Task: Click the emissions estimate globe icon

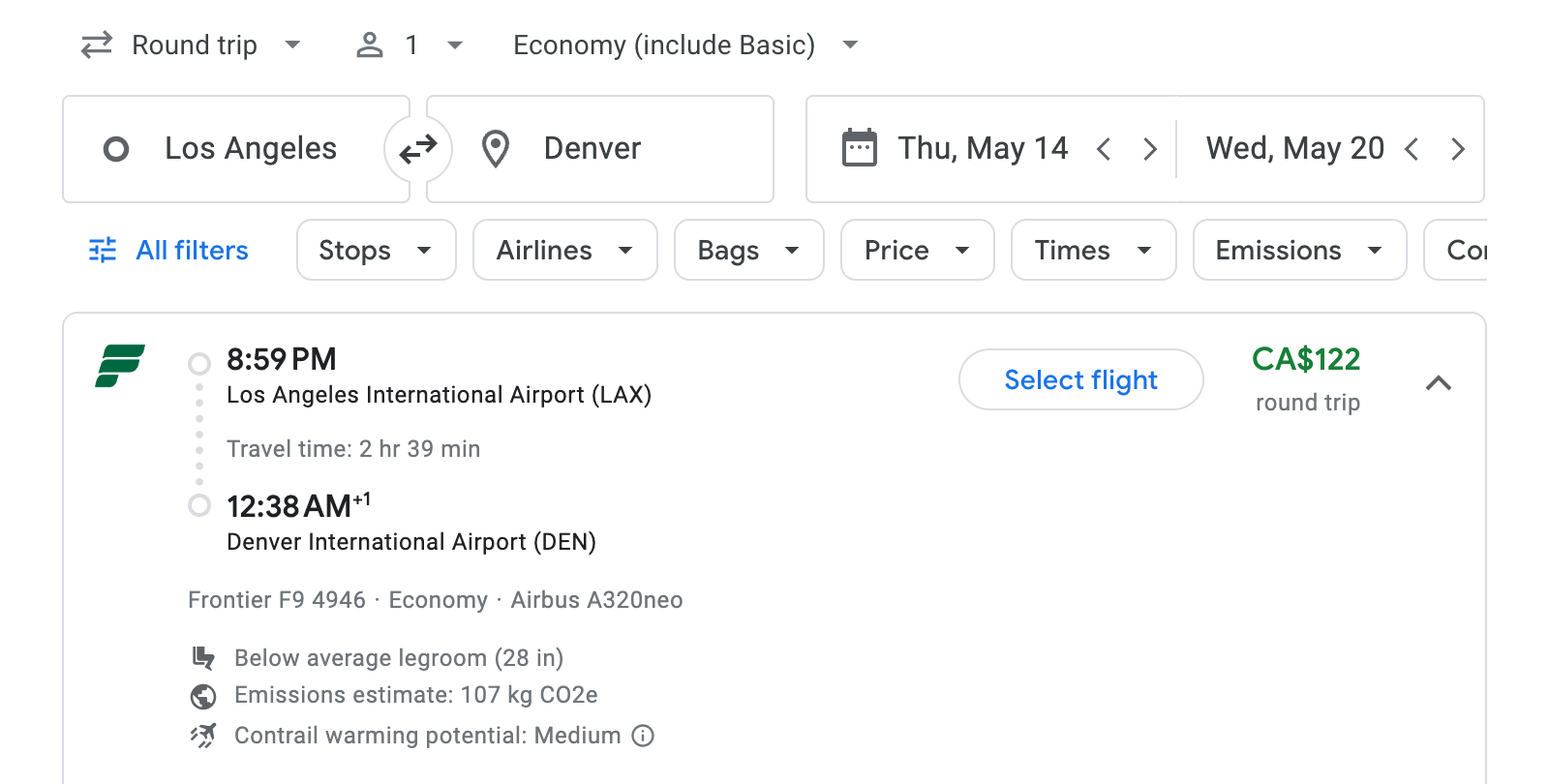Action: (203, 695)
